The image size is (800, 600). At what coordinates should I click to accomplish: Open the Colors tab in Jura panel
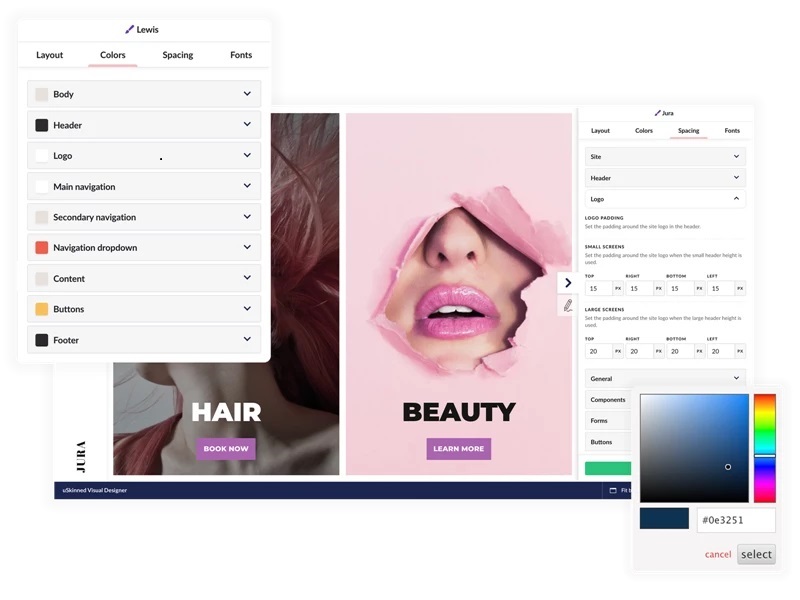644,131
